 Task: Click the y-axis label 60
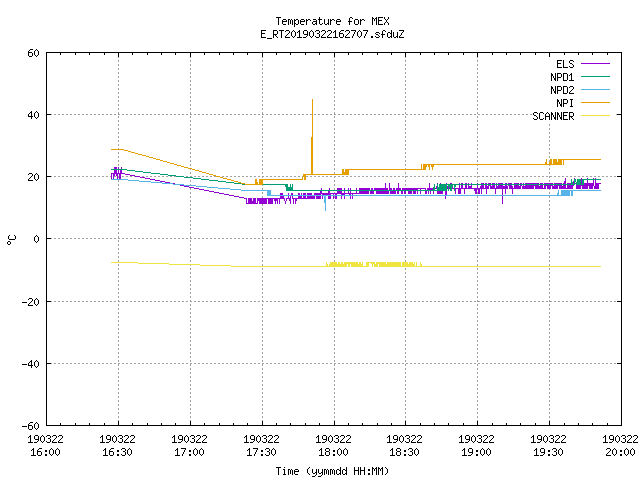[x=33, y=53]
